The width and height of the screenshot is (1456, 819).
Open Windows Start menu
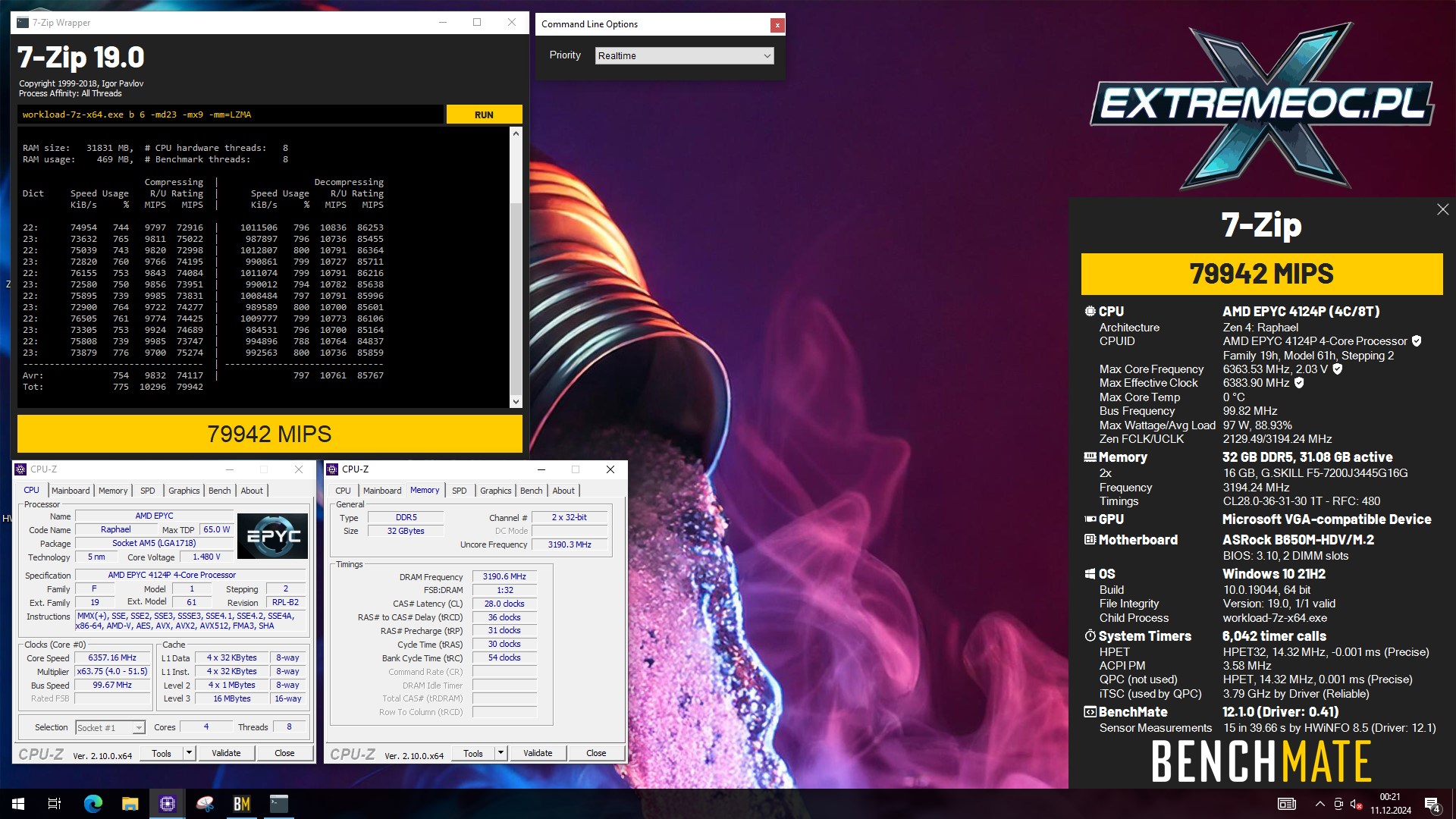pos(18,804)
